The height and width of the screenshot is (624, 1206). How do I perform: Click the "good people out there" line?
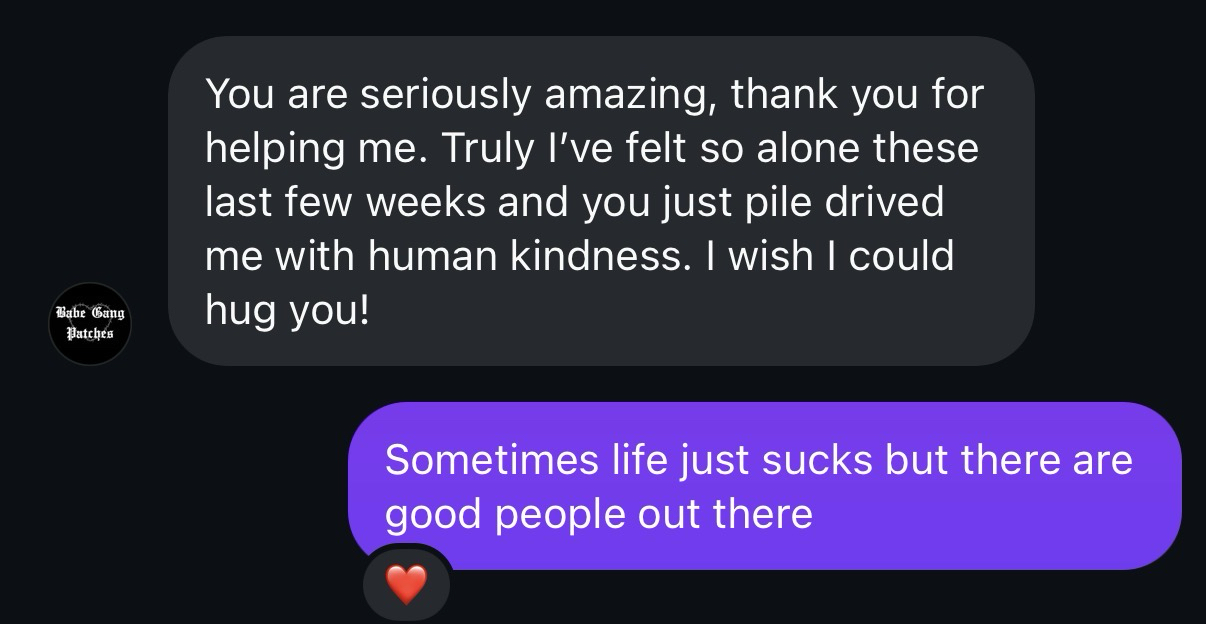click(x=598, y=514)
